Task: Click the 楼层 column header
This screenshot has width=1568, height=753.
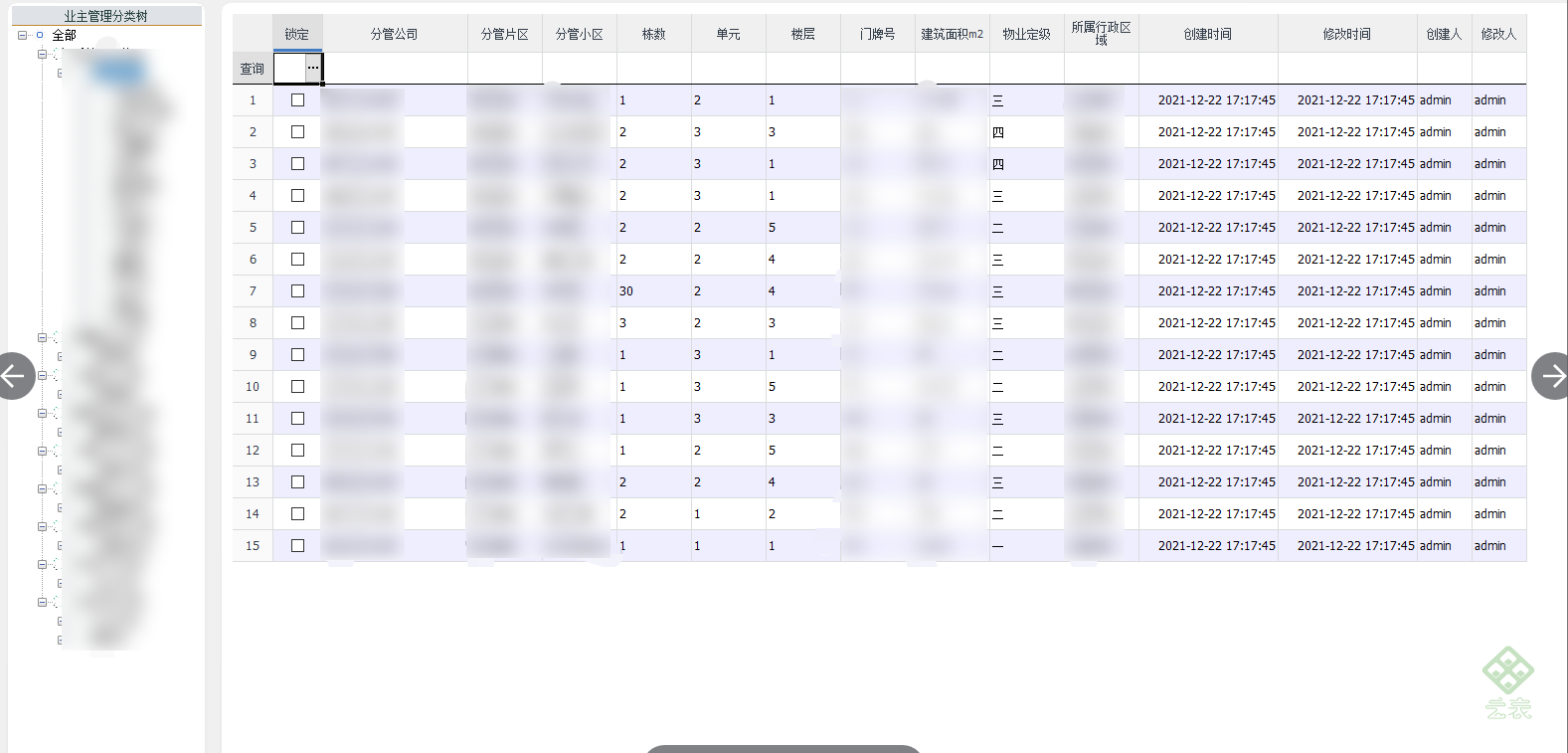Action: click(803, 34)
